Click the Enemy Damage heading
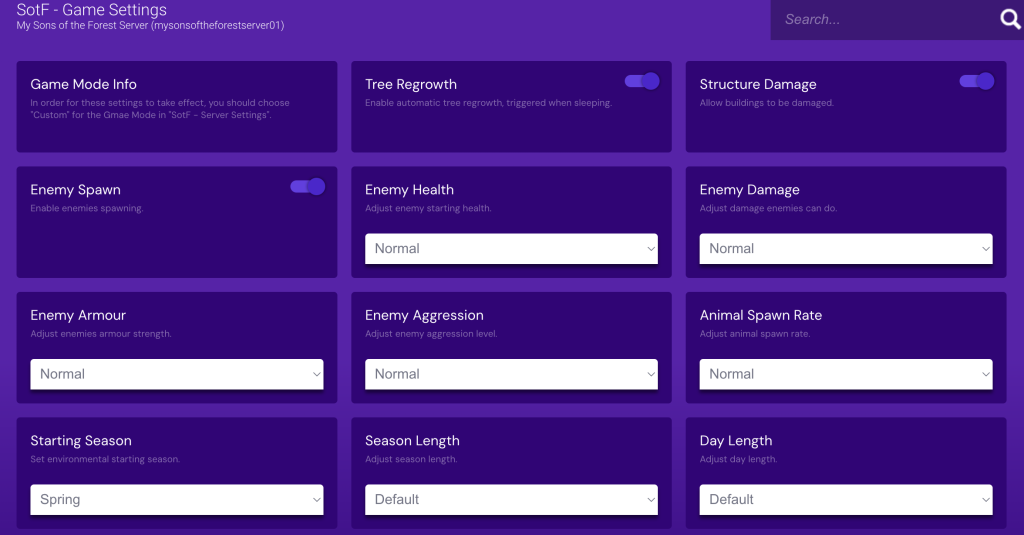The height and width of the screenshot is (535, 1024). [x=750, y=190]
